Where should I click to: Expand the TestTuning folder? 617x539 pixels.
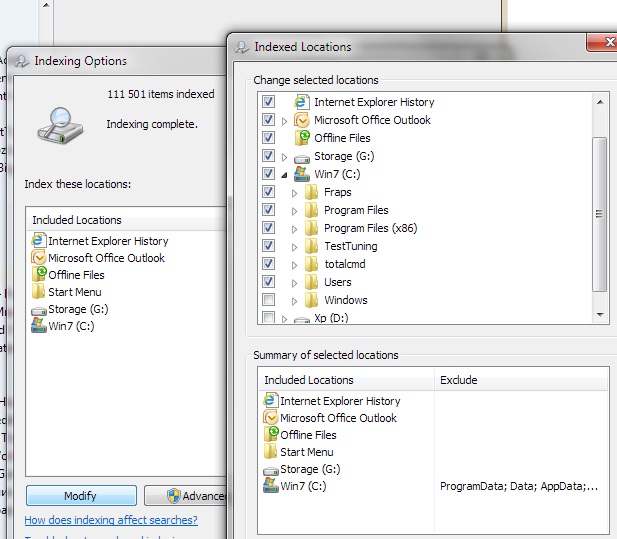tap(294, 247)
